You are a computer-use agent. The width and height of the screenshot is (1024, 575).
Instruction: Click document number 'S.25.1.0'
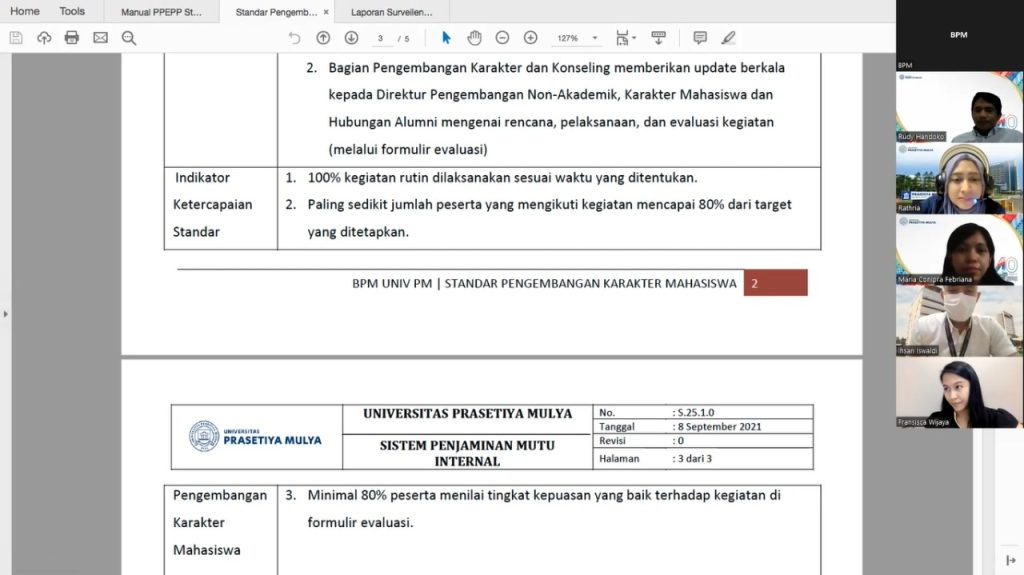[x=696, y=412]
